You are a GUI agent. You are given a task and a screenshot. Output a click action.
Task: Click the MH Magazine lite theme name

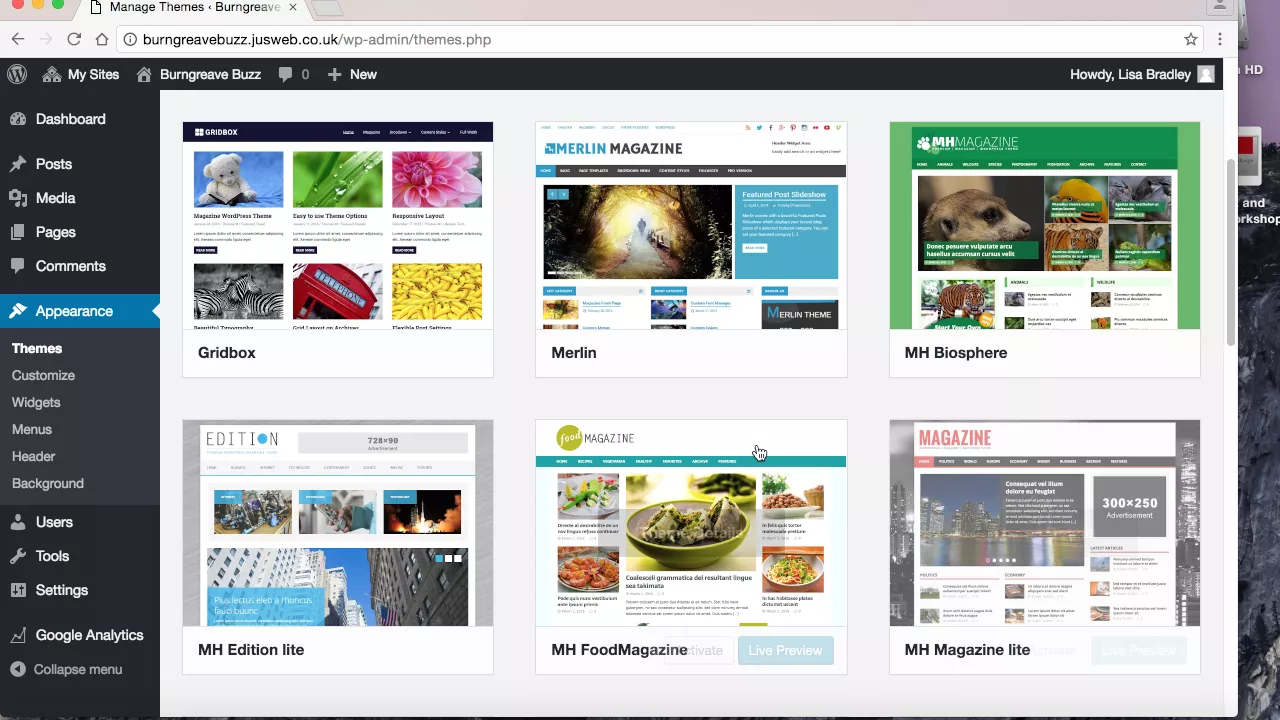[x=967, y=650]
